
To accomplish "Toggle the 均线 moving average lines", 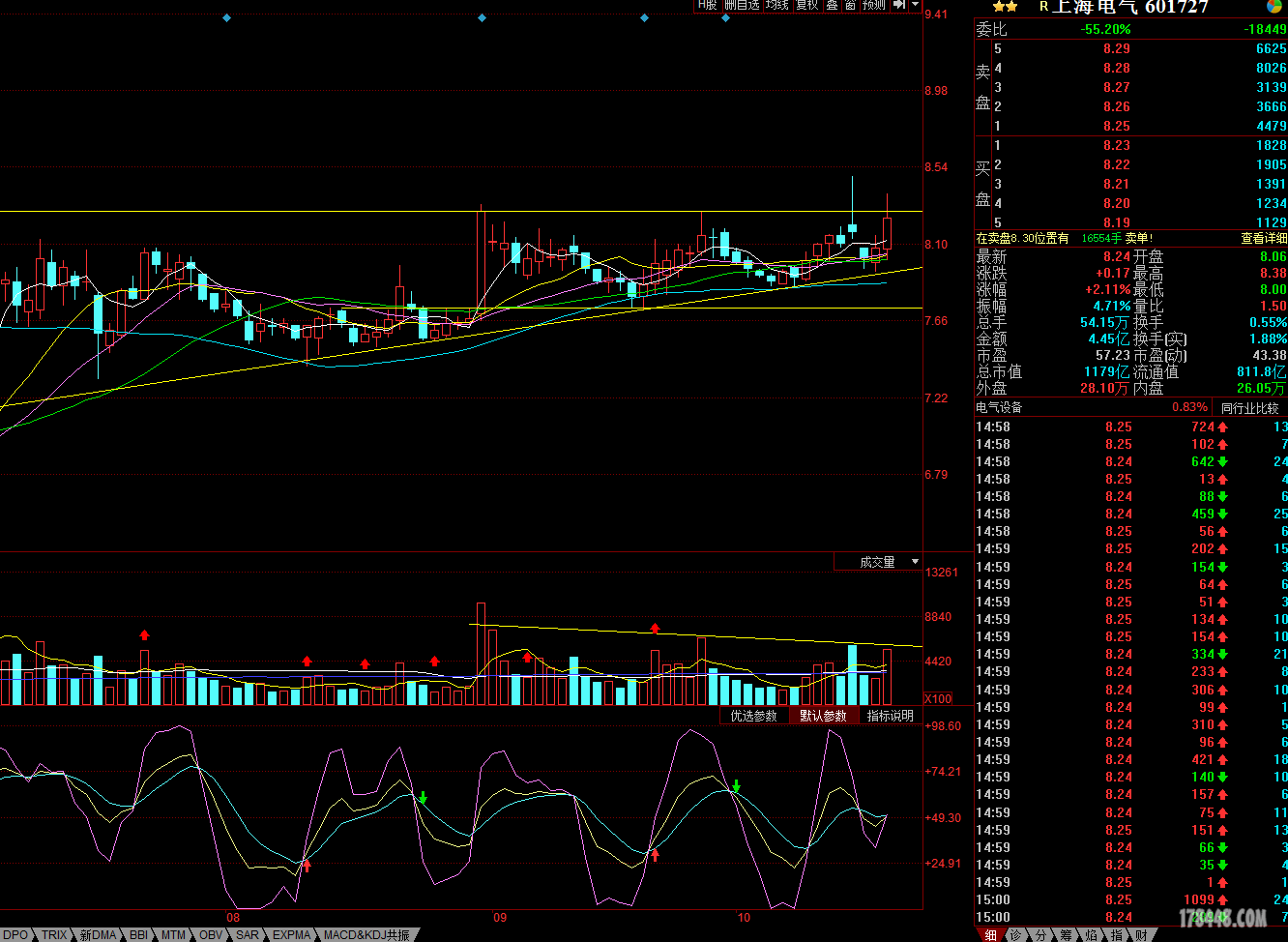I will click(777, 5).
